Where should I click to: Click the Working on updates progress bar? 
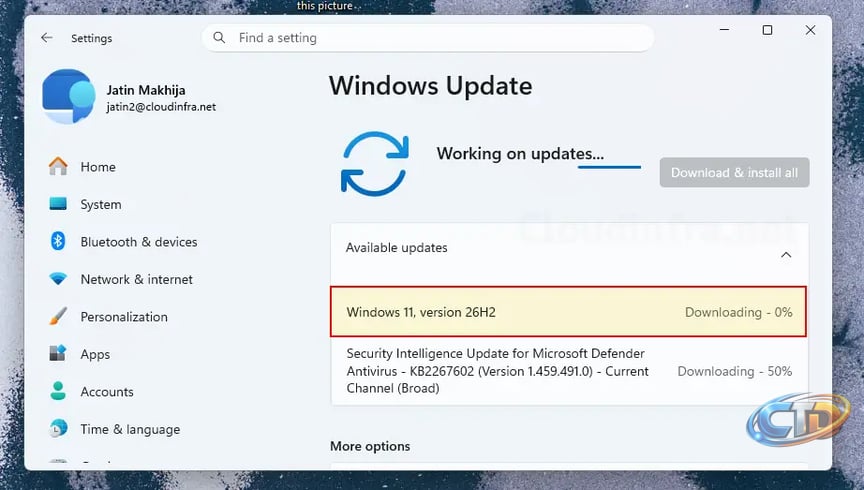[609, 167]
